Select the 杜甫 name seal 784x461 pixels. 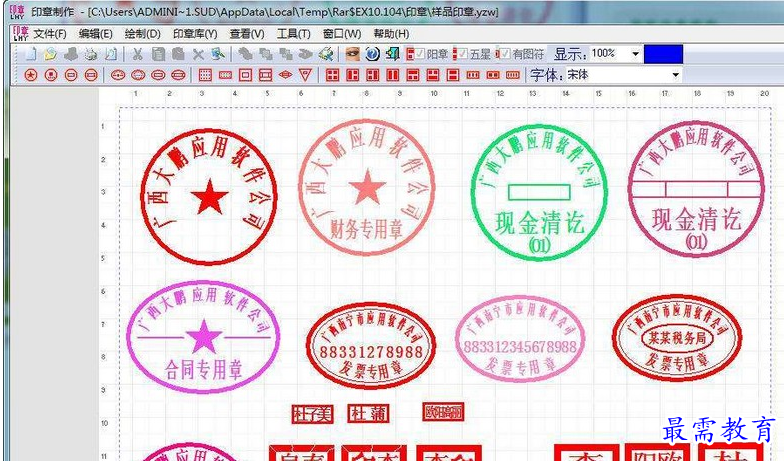tap(368, 414)
